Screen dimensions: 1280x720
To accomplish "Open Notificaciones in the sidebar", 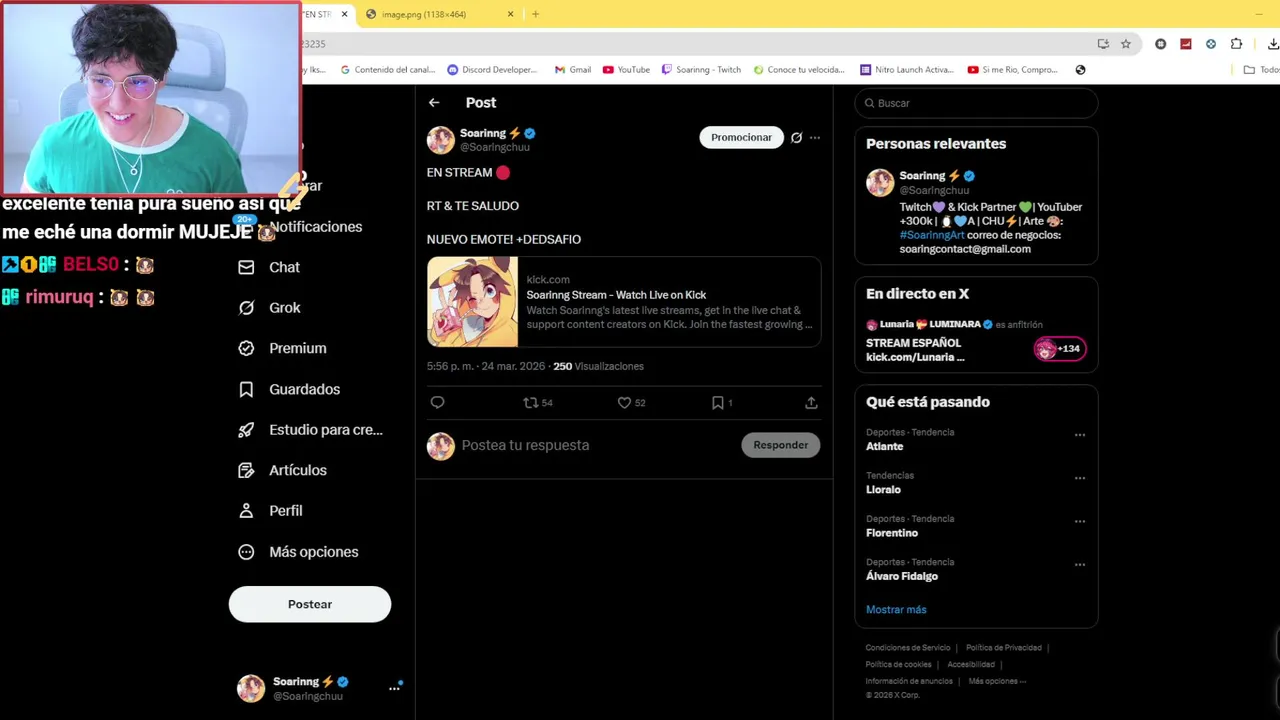I will tap(315, 227).
